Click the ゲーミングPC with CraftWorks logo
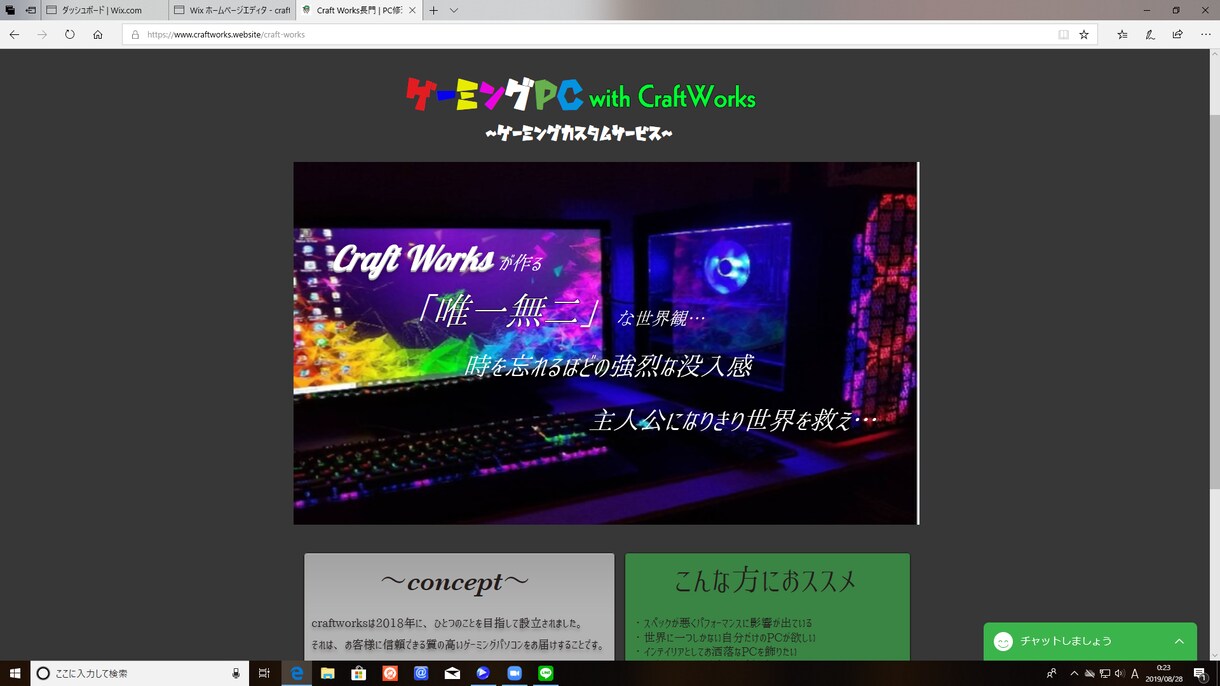The height and width of the screenshot is (686, 1220). pos(580,96)
